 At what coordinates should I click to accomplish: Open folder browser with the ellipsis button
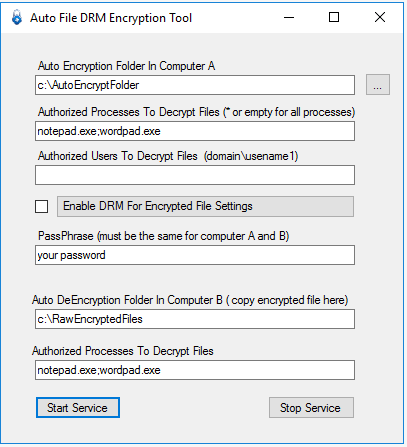[378, 85]
